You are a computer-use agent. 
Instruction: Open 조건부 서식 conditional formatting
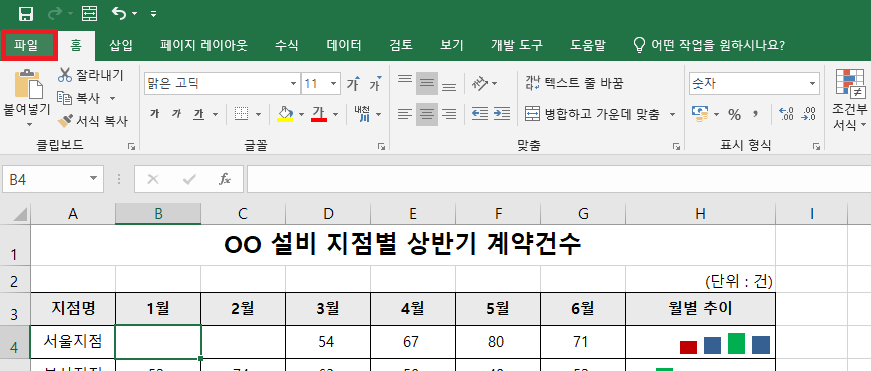pos(849,100)
